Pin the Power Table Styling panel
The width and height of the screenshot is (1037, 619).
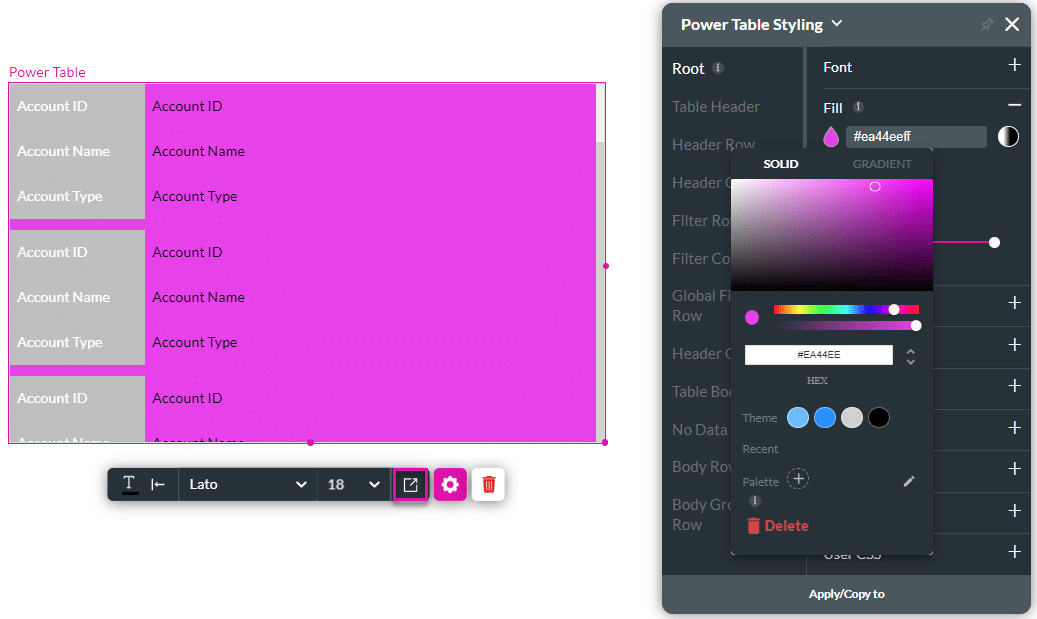[986, 25]
